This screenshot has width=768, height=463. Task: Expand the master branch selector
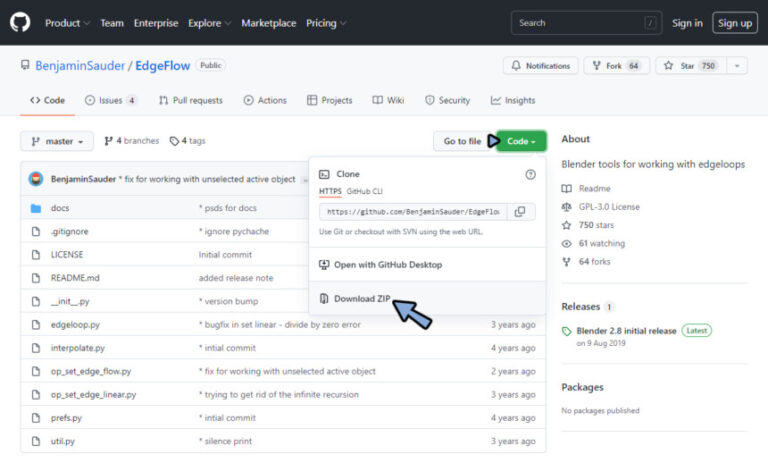pos(58,141)
